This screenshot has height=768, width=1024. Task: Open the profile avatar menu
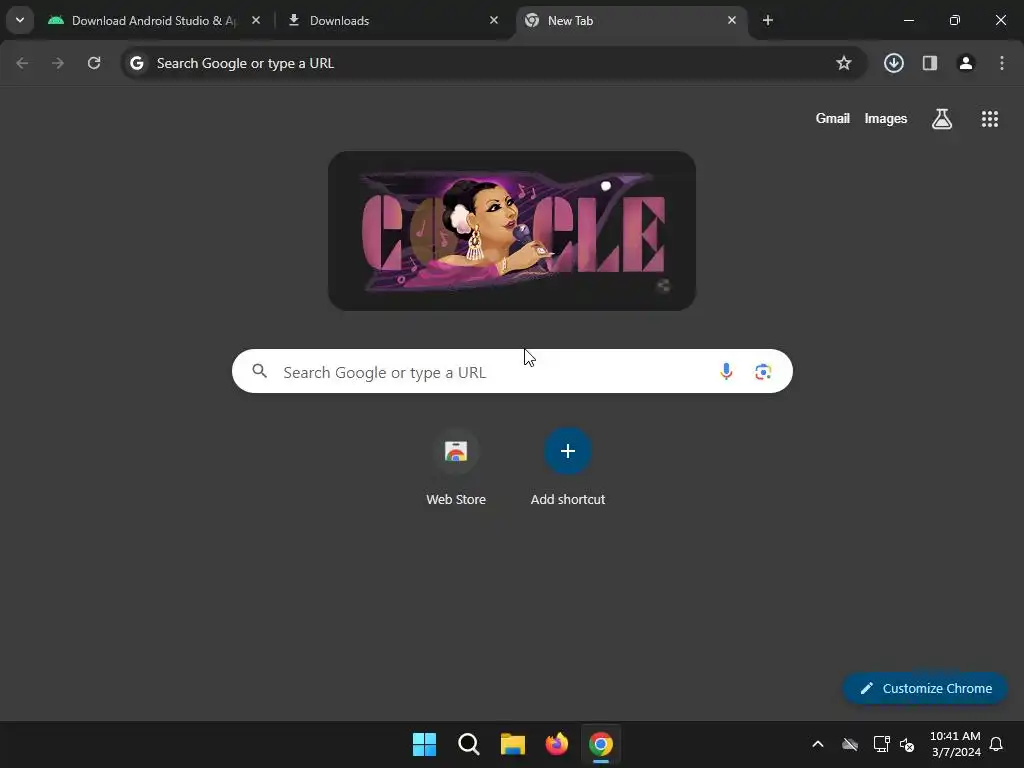click(966, 63)
